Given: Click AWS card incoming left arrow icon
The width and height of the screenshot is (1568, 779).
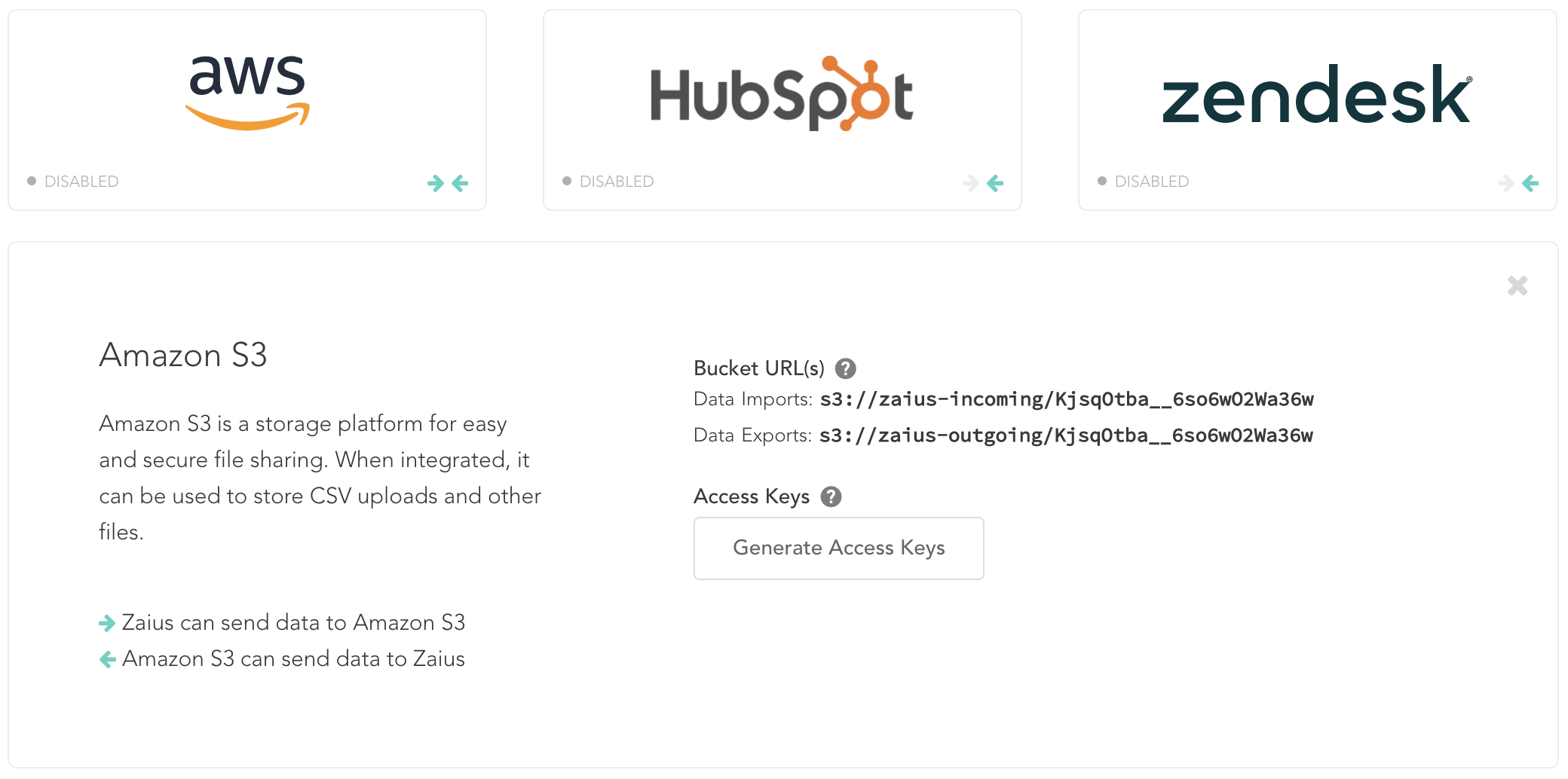Looking at the screenshot, I should 460,183.
